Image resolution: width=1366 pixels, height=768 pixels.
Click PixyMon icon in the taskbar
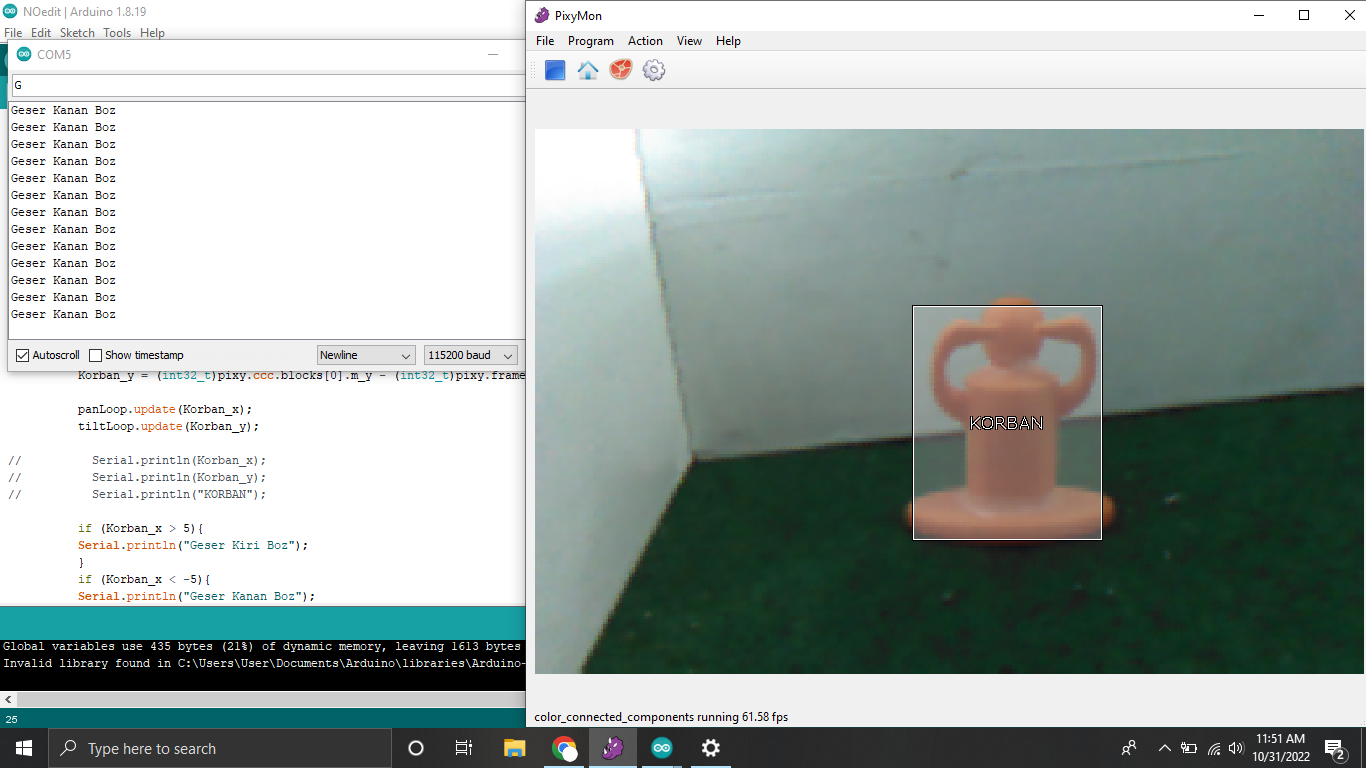[612, 748]
